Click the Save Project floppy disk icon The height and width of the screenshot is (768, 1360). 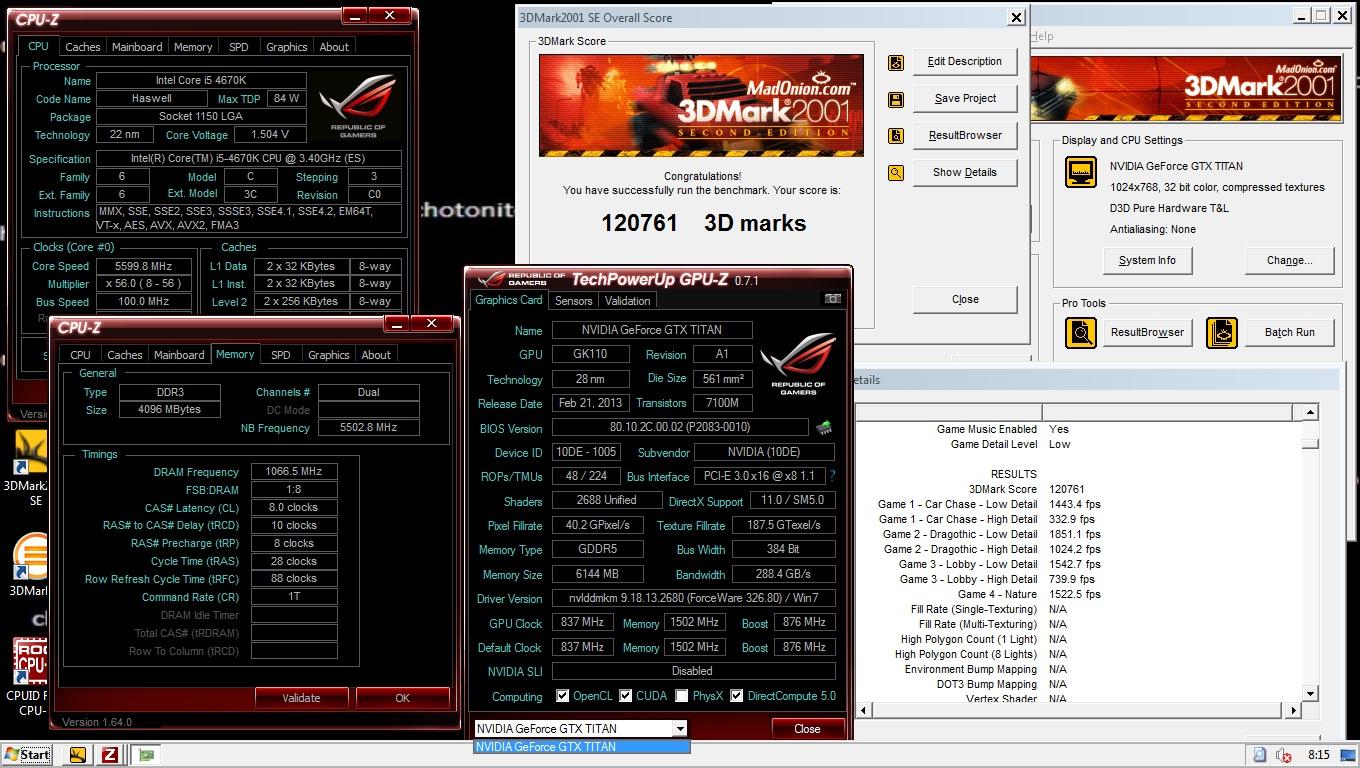click(896, 99)
